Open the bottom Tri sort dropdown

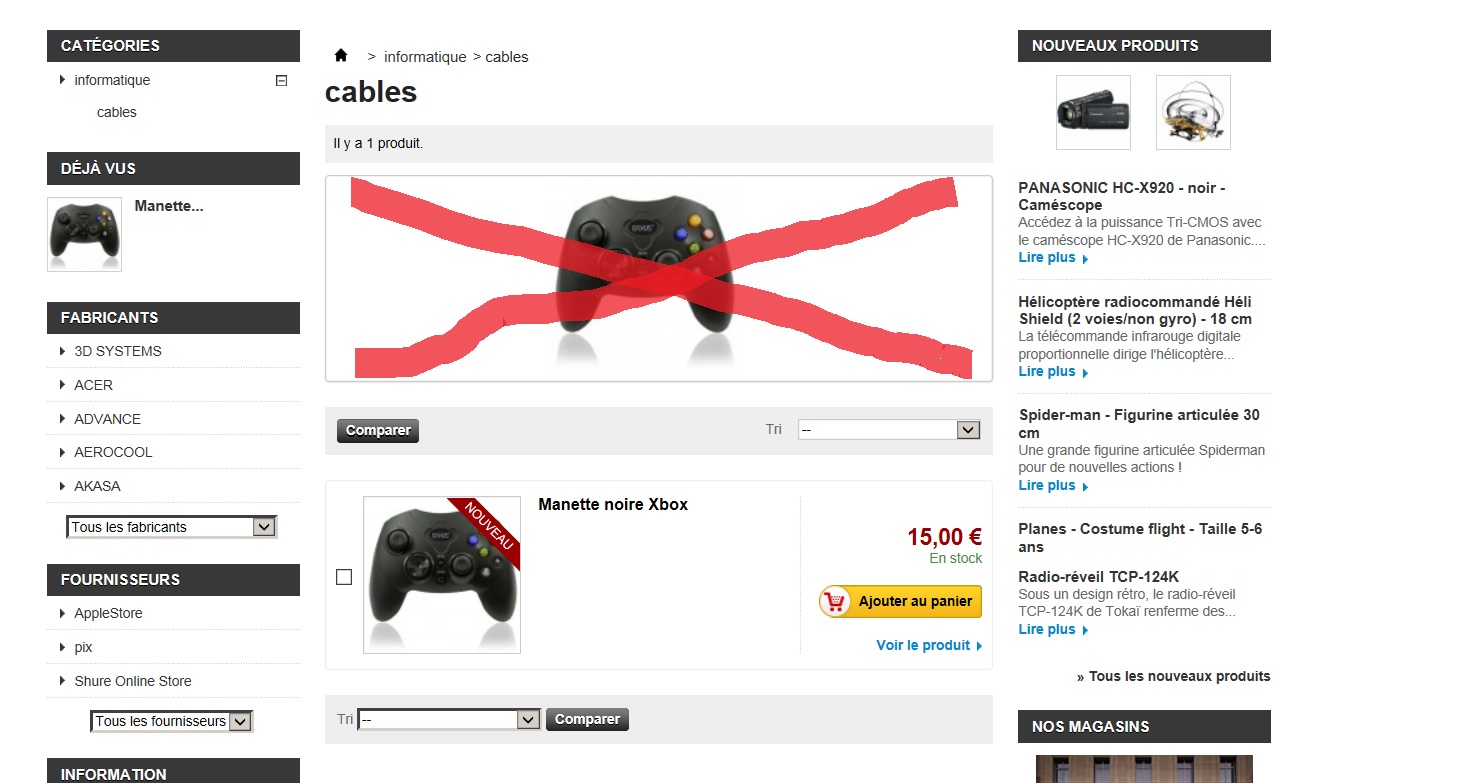(x=449, y=720)
